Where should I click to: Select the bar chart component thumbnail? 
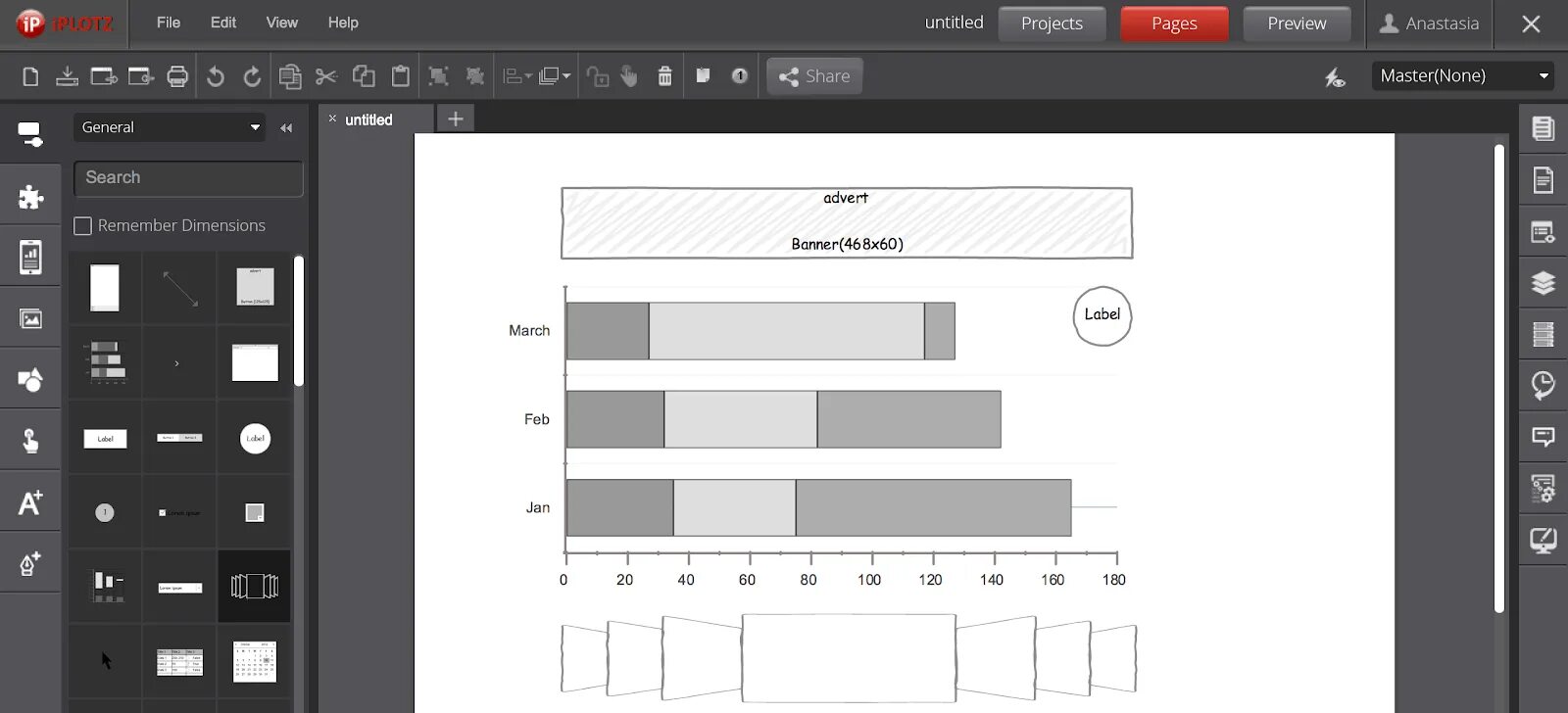[105, 362]
